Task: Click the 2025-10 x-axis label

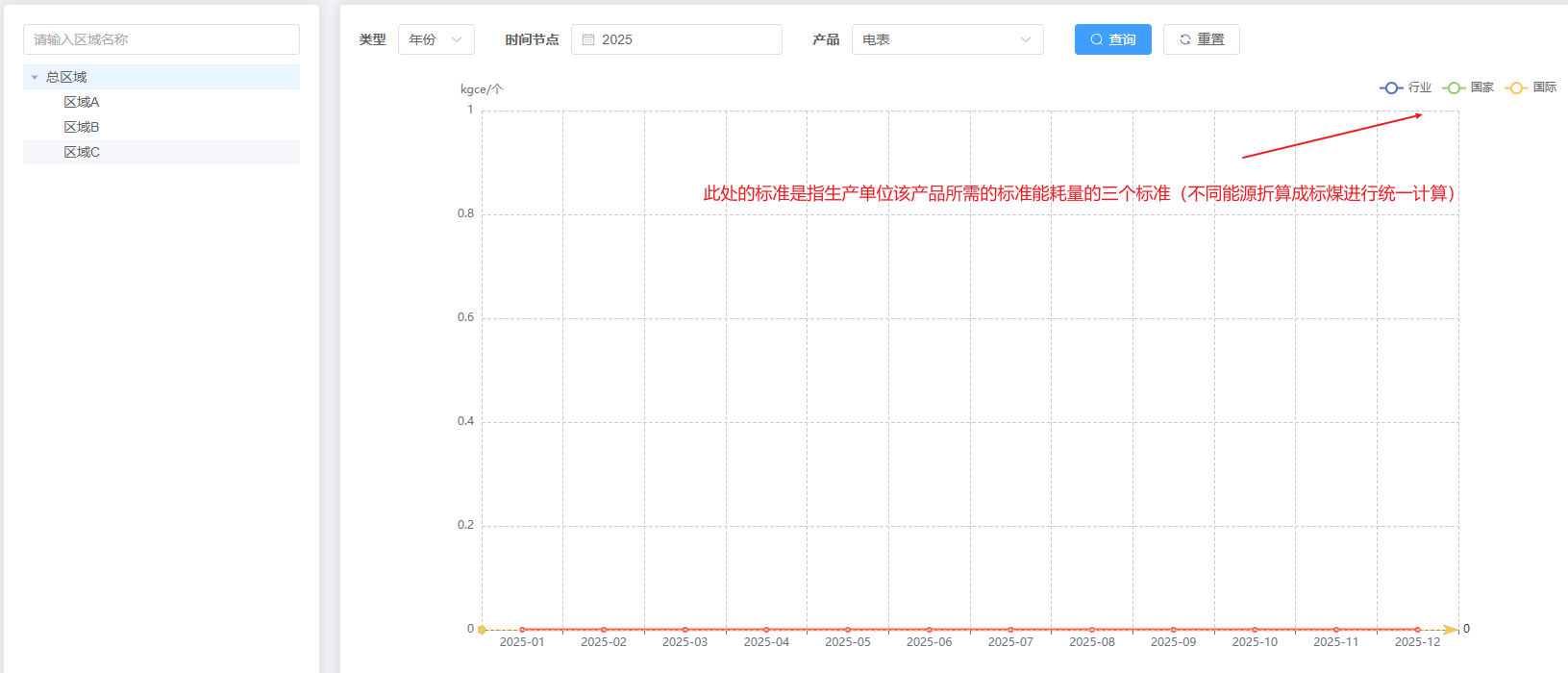Action: tap(1255, 642)
